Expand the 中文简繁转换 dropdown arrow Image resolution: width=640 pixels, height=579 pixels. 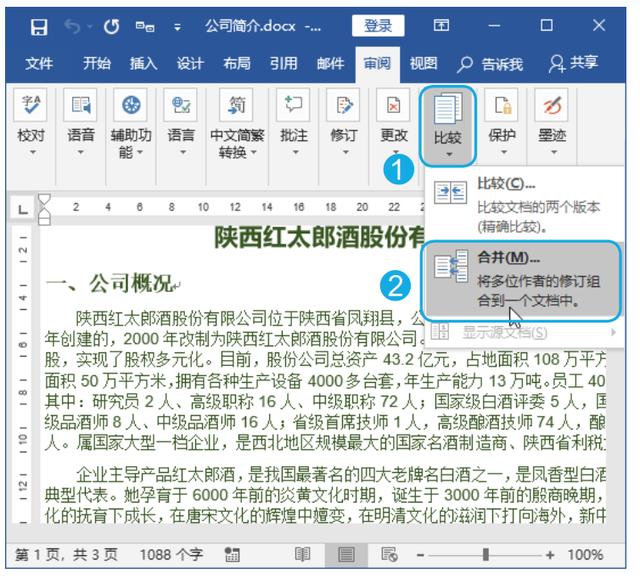253,152
